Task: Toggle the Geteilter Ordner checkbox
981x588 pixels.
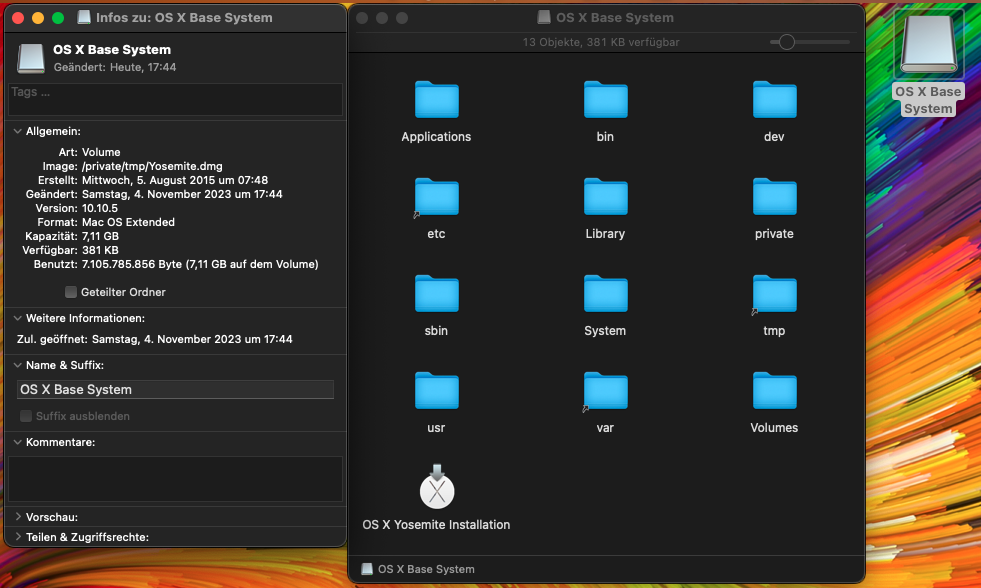Action: (71, 292)
